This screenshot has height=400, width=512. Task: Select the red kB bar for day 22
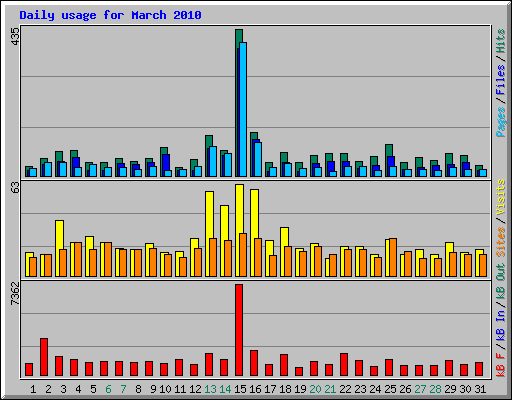(344, 364)
